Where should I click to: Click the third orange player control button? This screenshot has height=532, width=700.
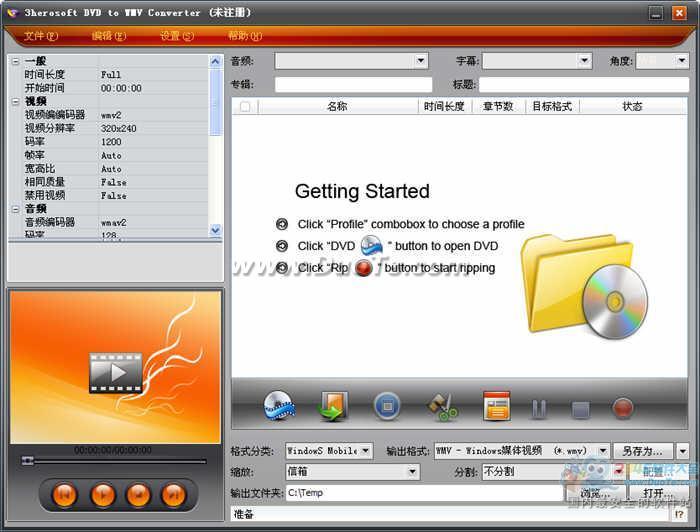click(138, 495)
